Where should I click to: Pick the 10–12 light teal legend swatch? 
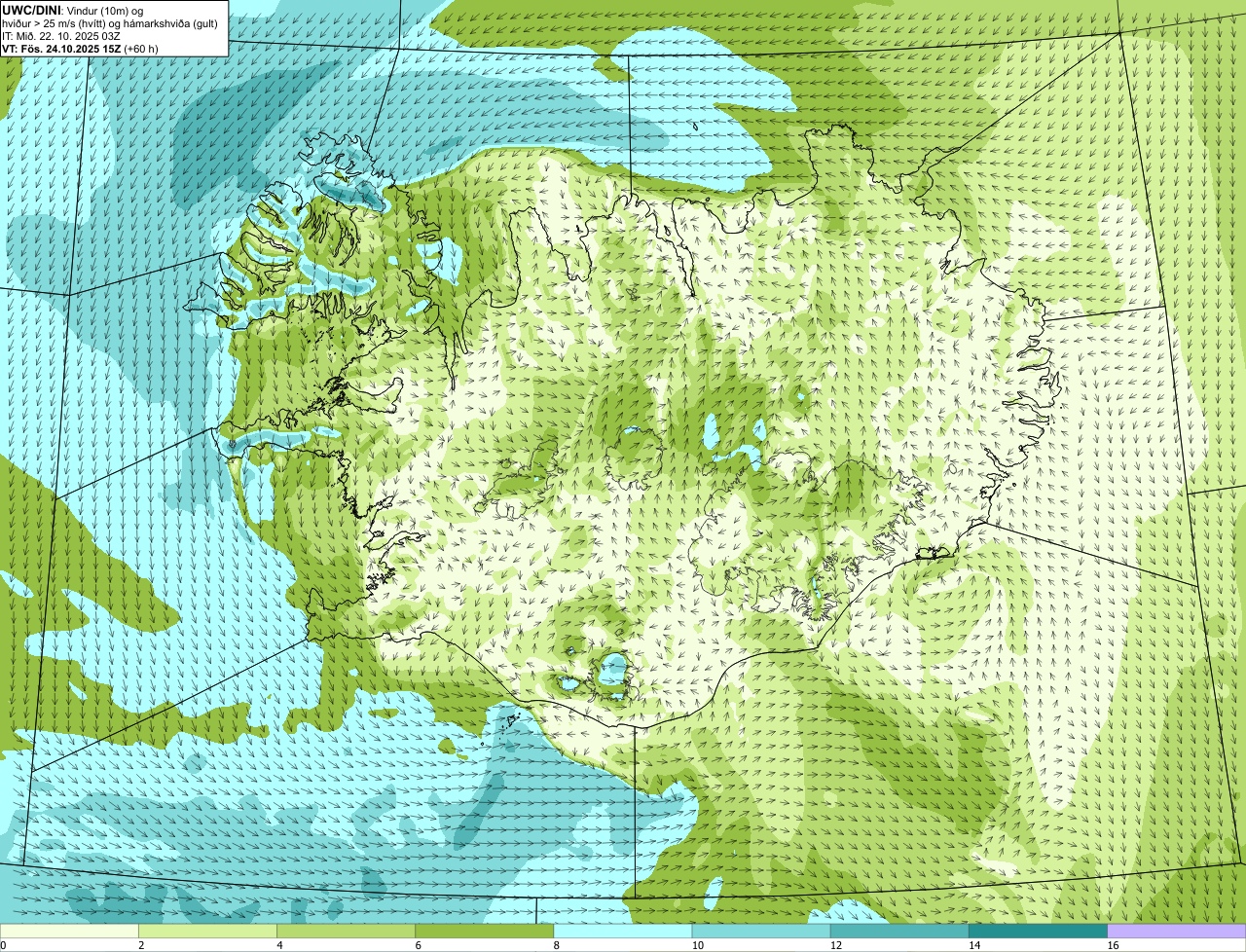(761, 932)
